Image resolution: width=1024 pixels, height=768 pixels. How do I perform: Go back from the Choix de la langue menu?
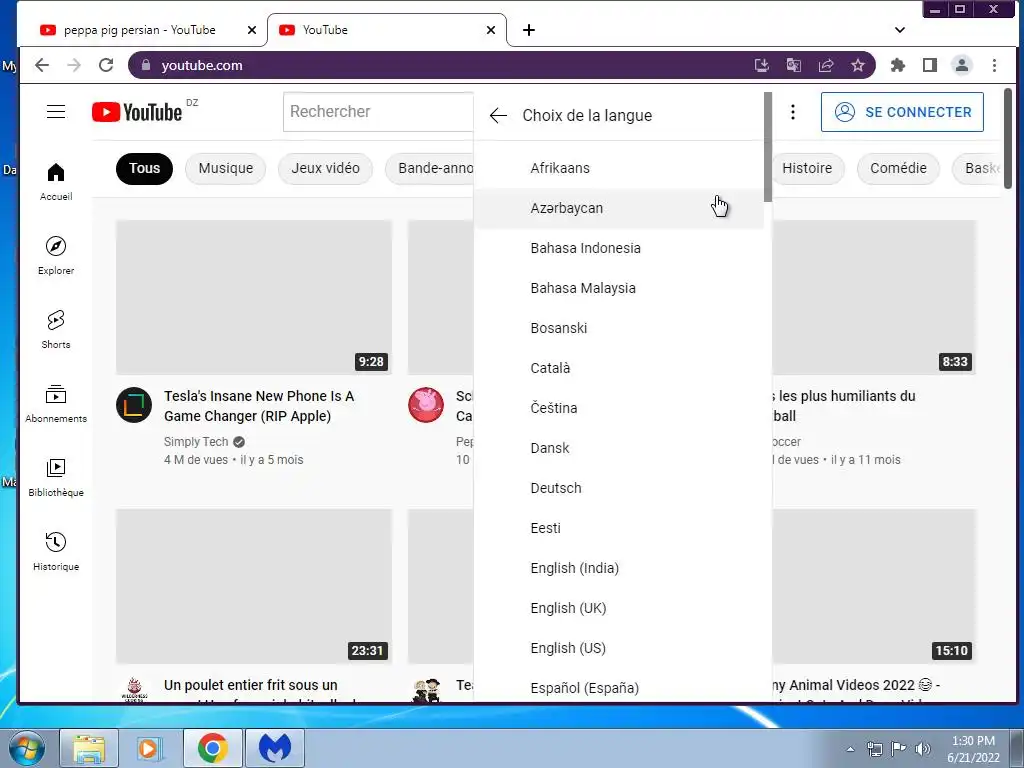pos(498,116)
